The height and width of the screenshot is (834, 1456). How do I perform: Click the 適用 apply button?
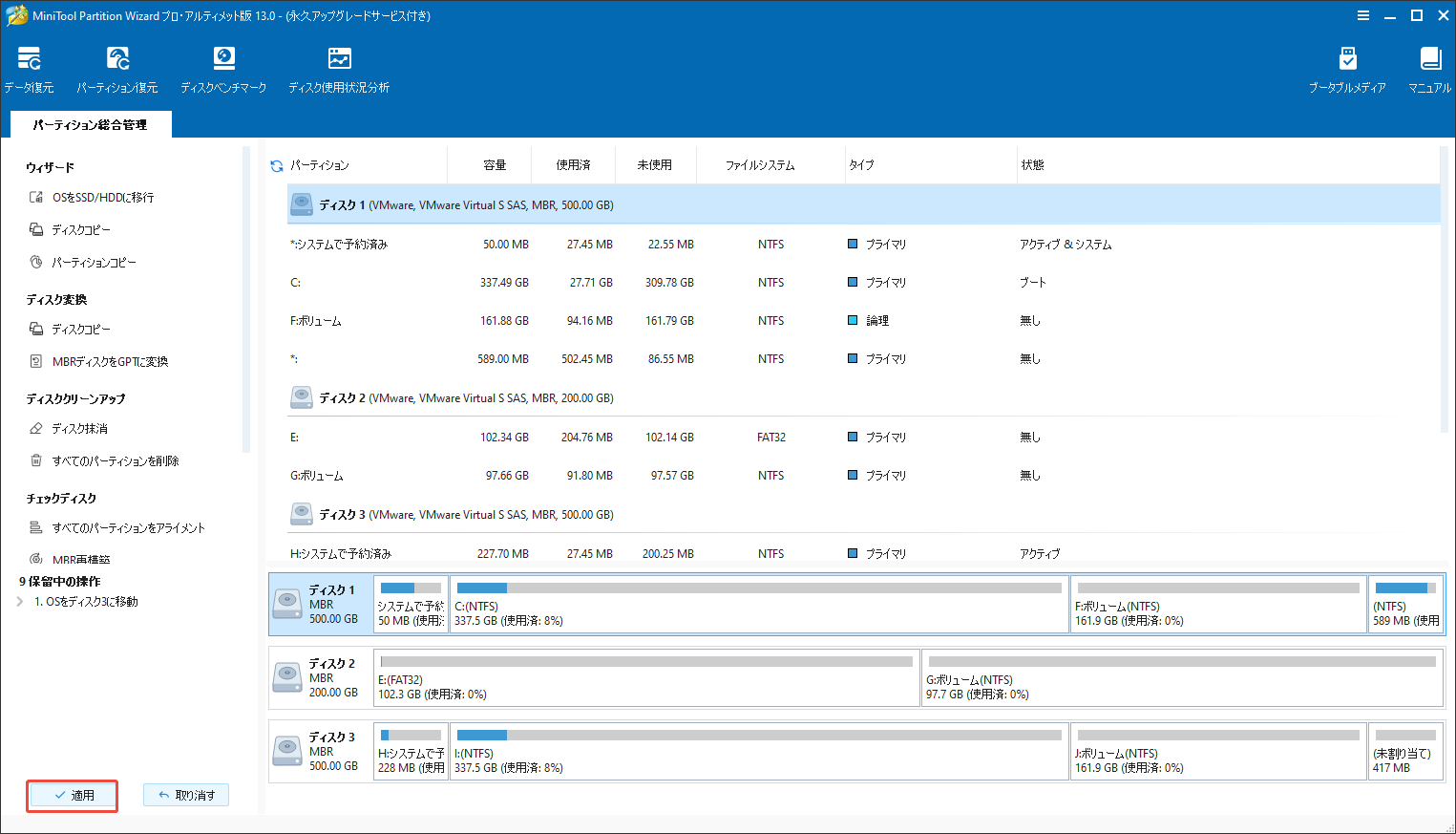tap(72, 795)
